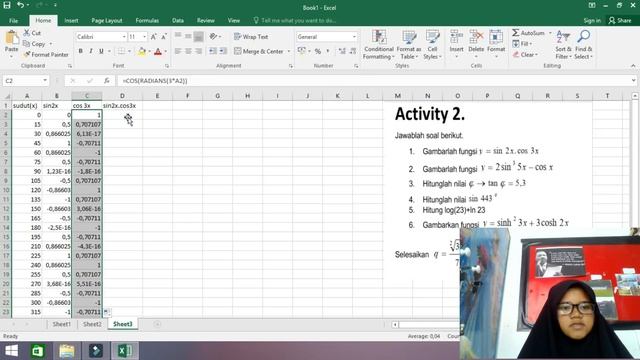The image size is (640, 360).
Task: Expand the Merge & Center dropdown arrow
Action: [x=289, y=51]
